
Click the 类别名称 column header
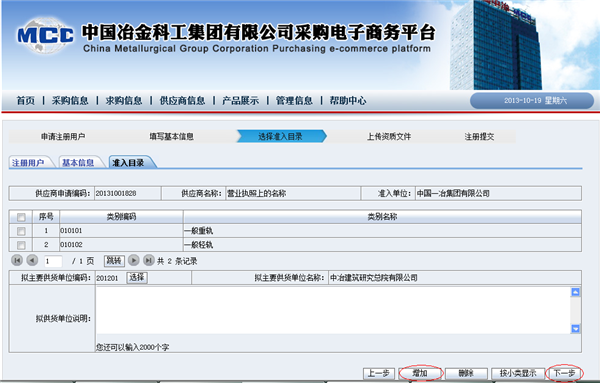[382, 217]
